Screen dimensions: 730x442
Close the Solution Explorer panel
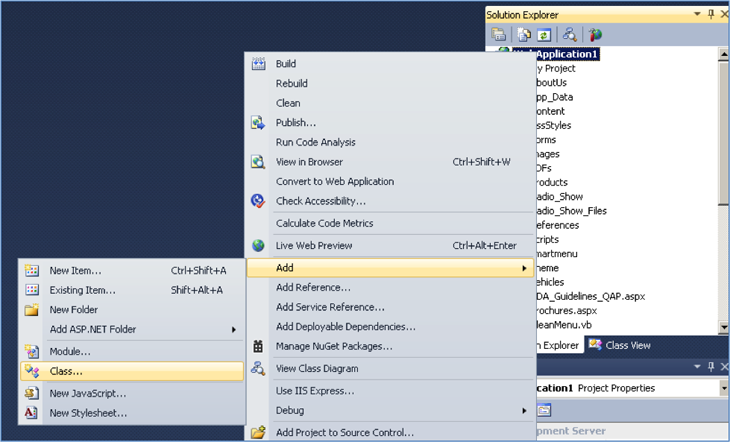point(724,14)
